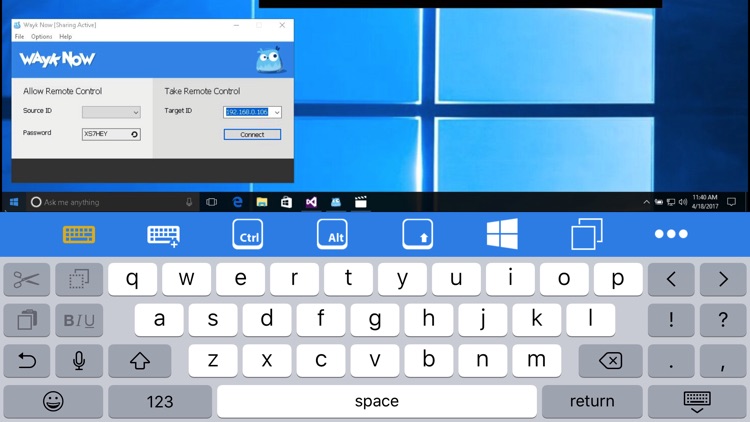Tap the emoji smiley key
750x422 pixels.
[53, 401]
